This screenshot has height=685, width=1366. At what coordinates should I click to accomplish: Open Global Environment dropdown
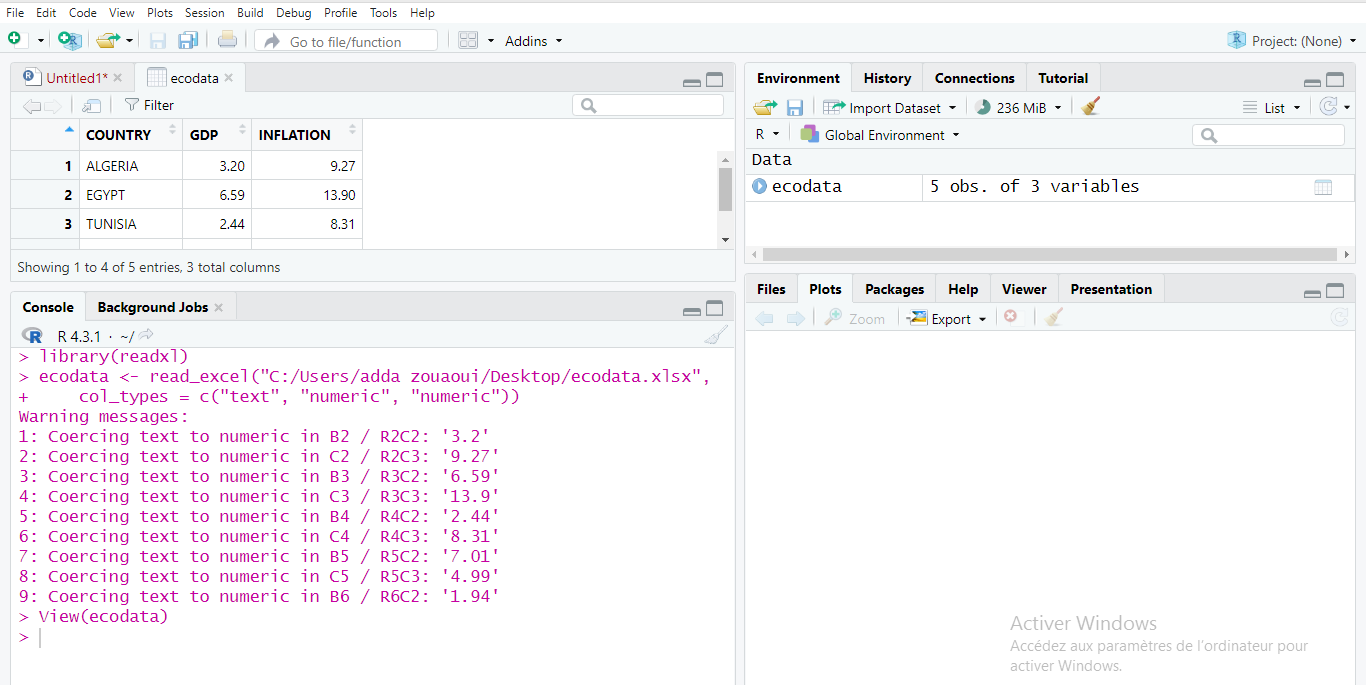[x=880, y=135]
